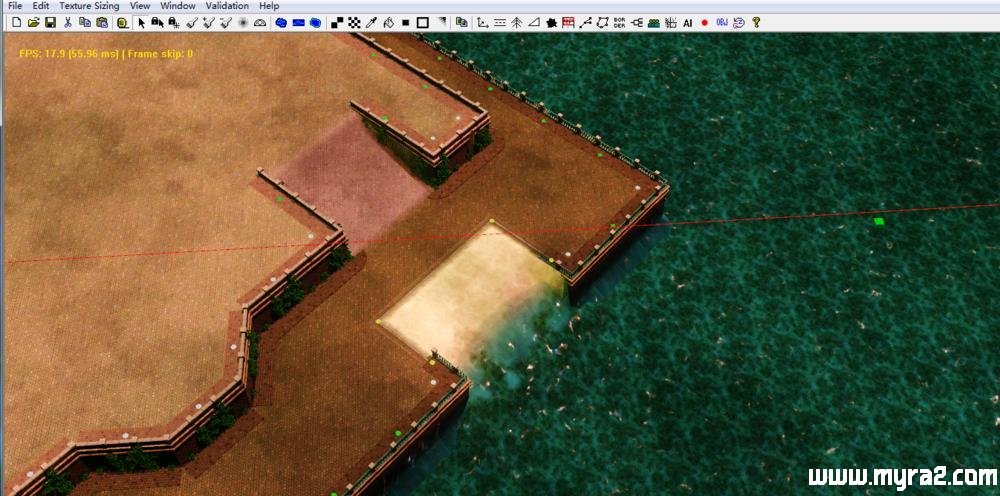Viewport: 1000px width, 496px height.
Task: Open the AI tool in toolbar
Action: pyautogui.click(x=688, y=22)
